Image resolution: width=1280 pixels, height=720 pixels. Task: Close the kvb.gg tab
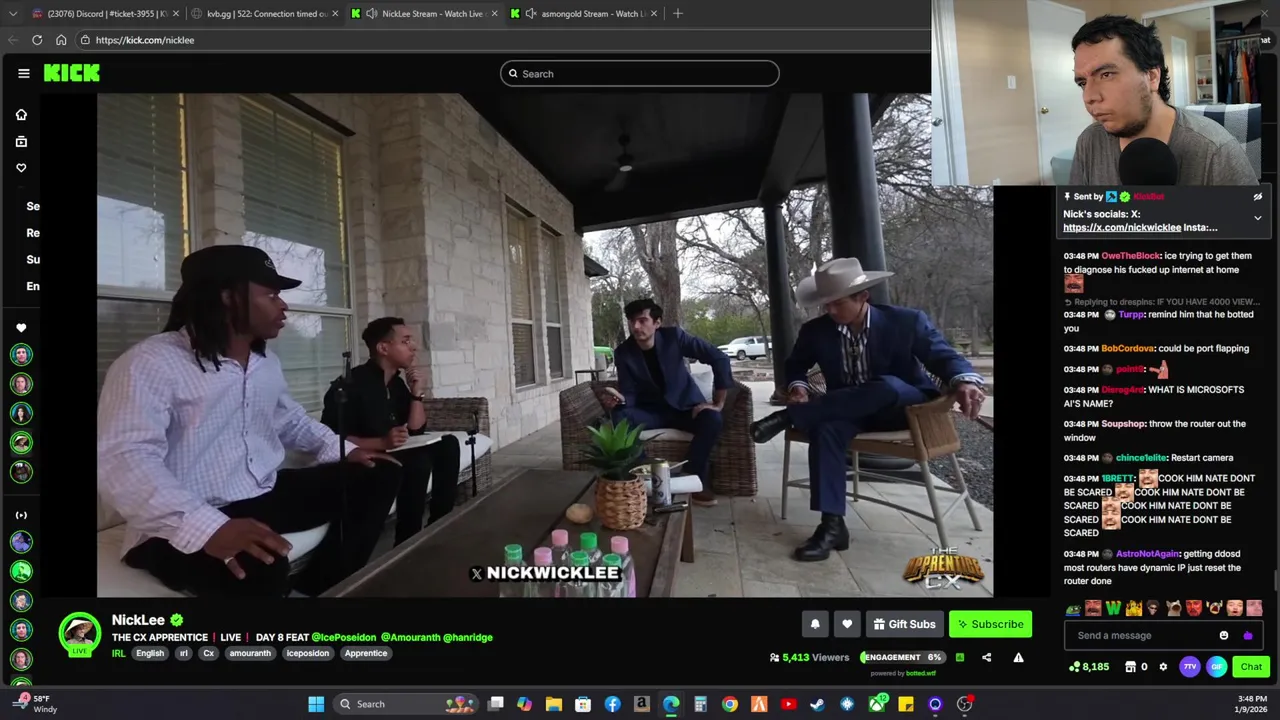[x=335, y=13]
